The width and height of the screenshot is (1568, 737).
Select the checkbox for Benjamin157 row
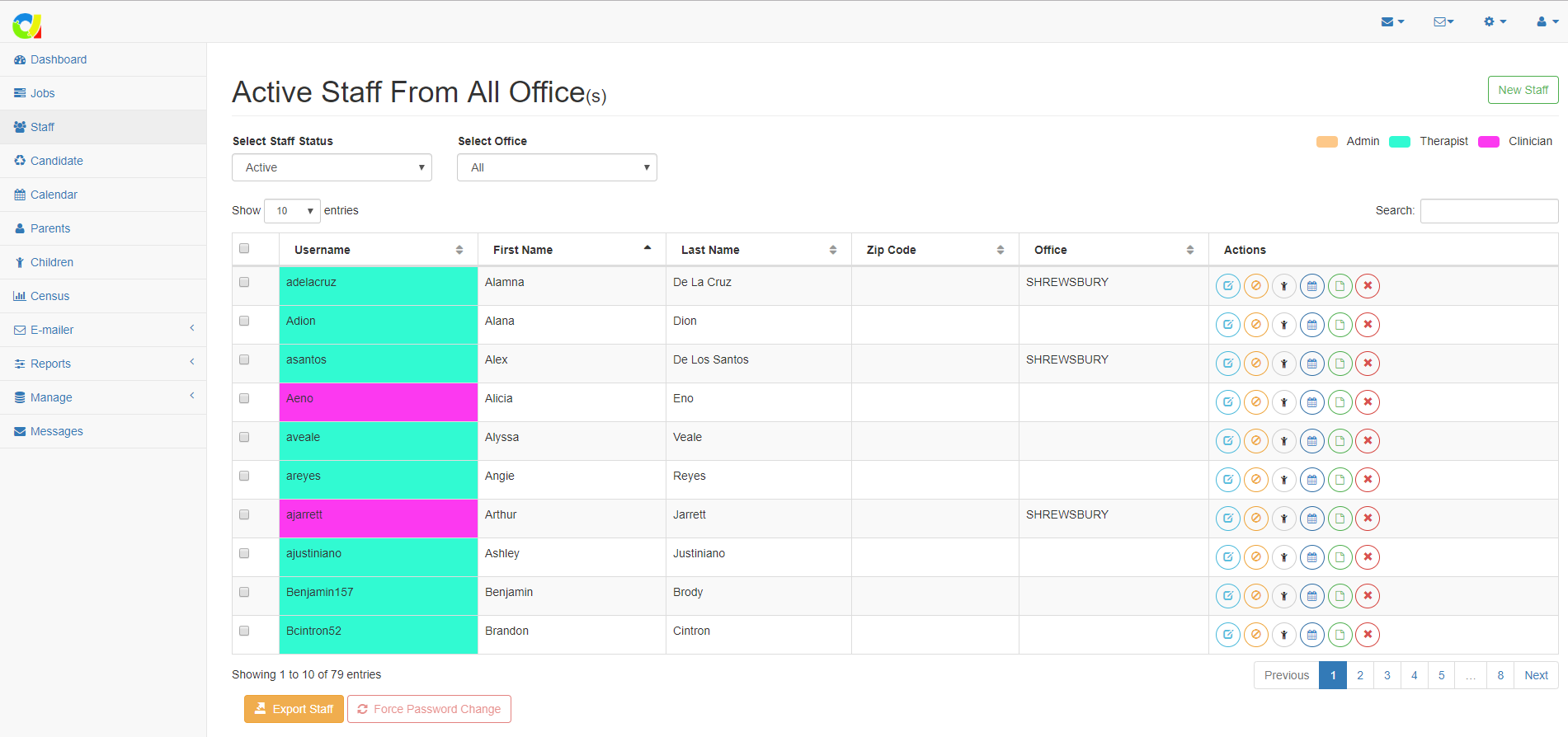pyautogui.click(x=244, y=592)
